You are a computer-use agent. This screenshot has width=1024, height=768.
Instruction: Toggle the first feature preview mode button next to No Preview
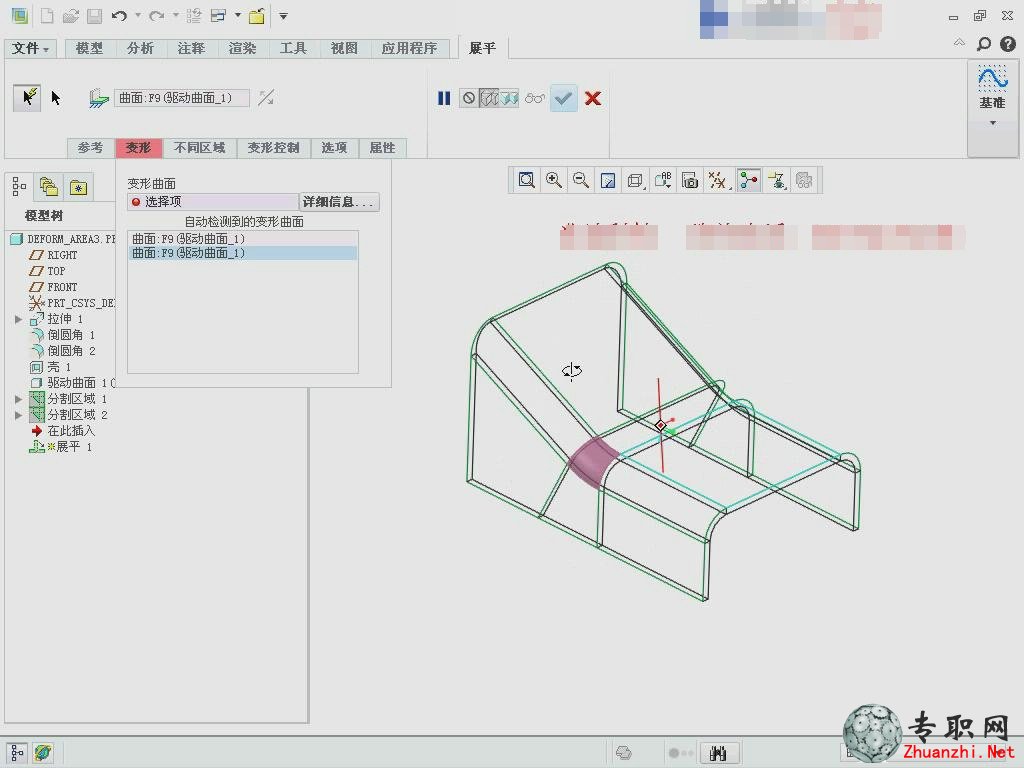489,99
